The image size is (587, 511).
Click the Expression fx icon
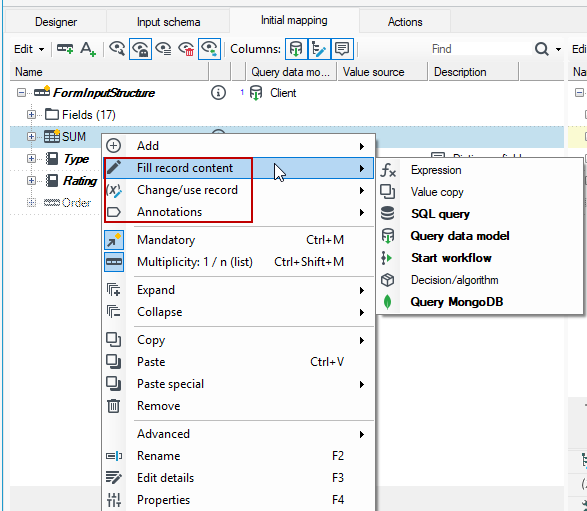coord(388,170)
